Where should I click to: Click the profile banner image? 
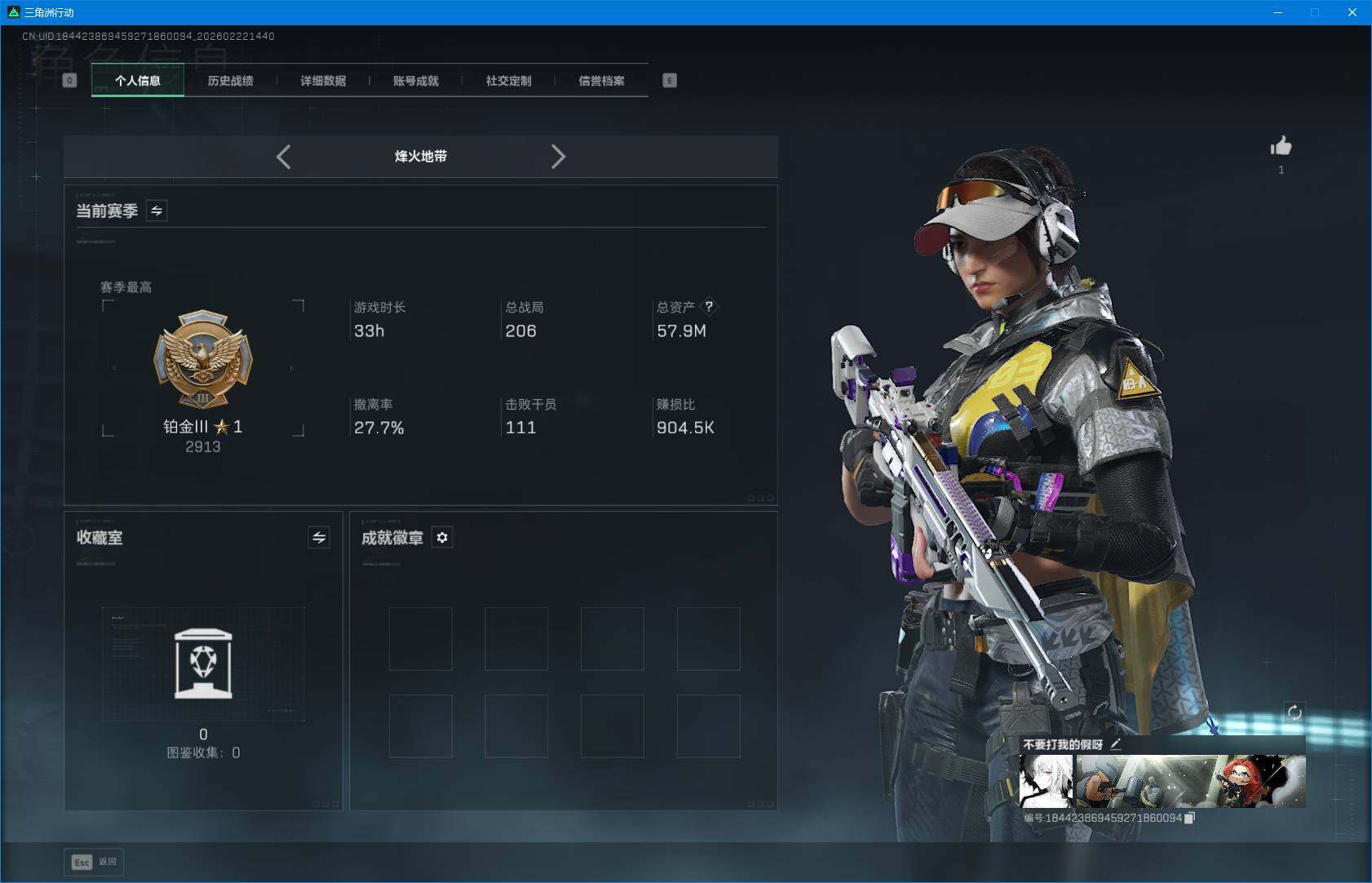click(1191, 781)
